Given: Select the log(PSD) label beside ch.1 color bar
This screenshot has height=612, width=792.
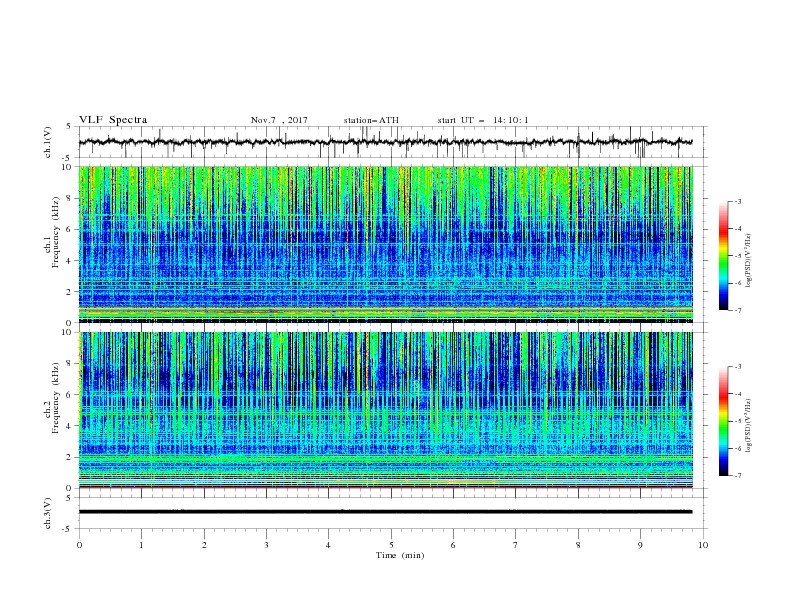Looking at the screenshot, I should pyautogui.click(x=748, y=260).
